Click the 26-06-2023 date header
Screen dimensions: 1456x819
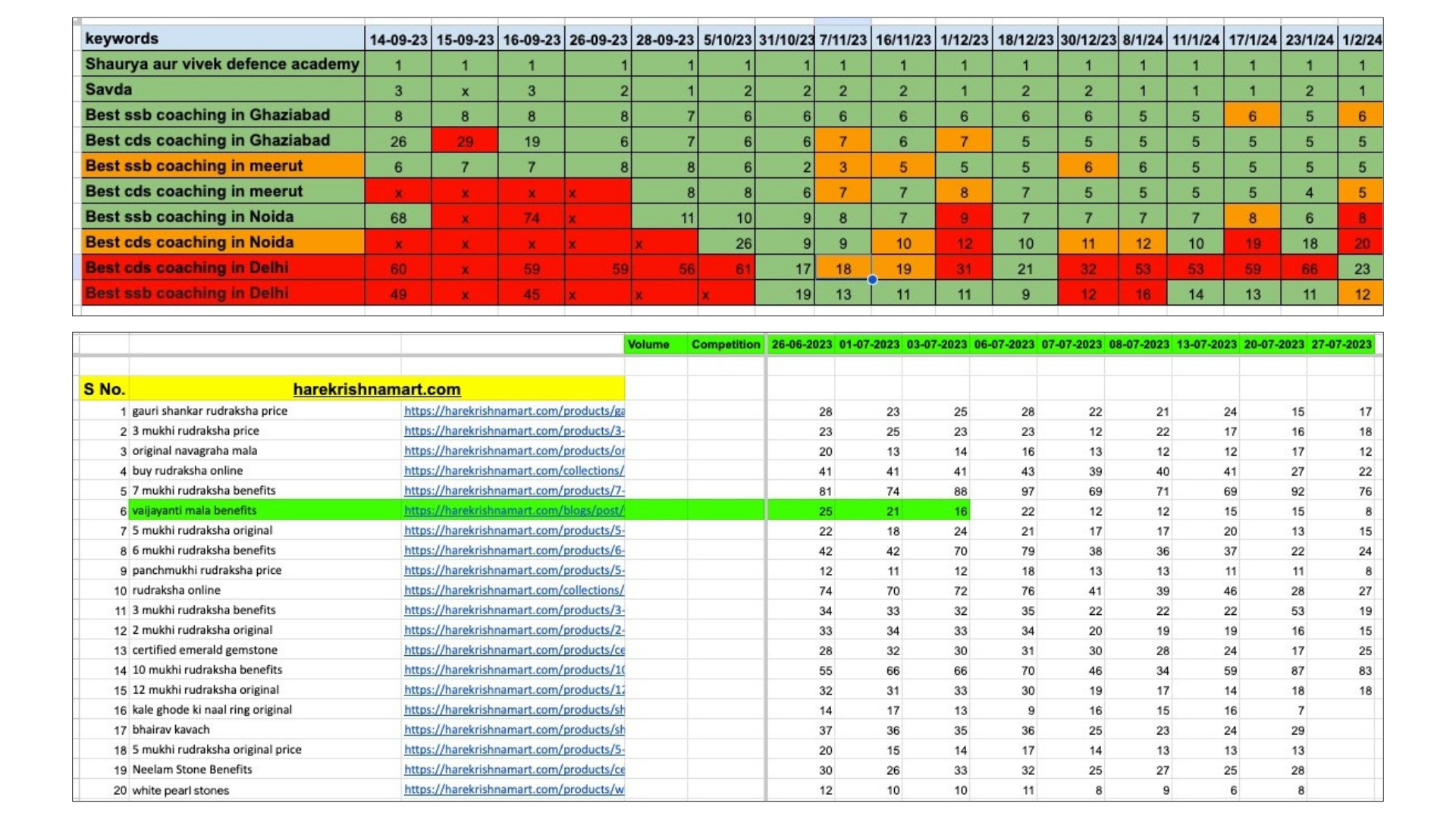click(802, 344)
